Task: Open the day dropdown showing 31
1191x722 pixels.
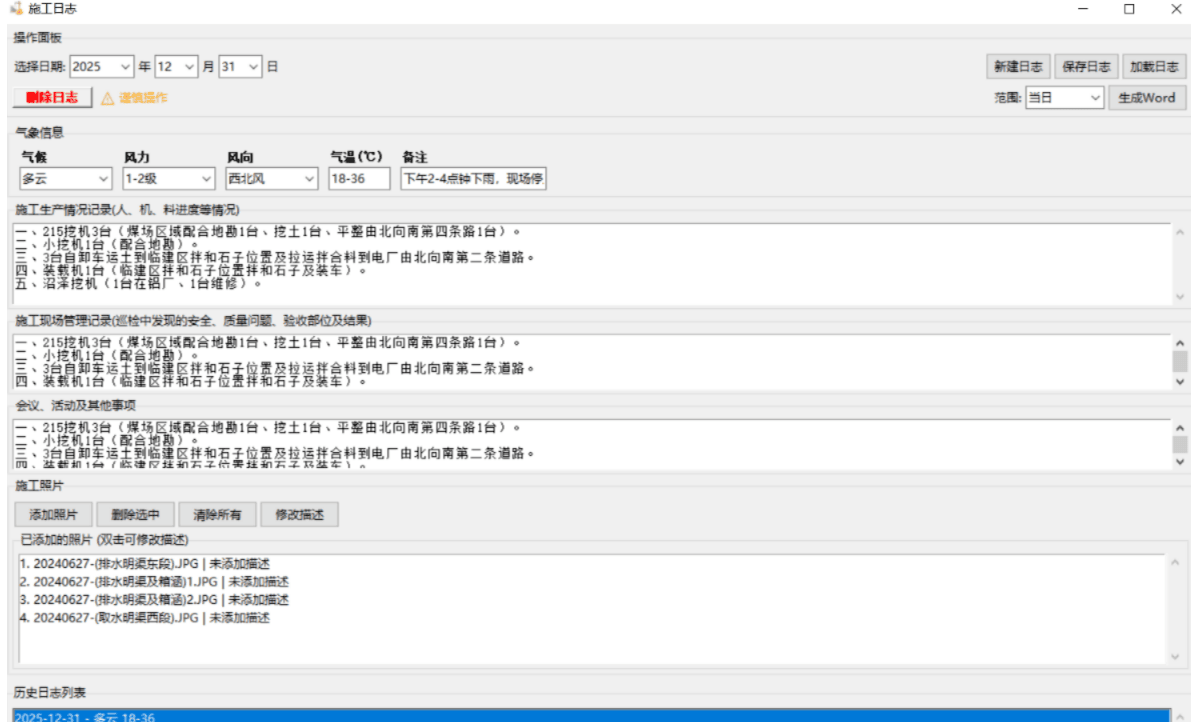Action: [x=241, y=67]
